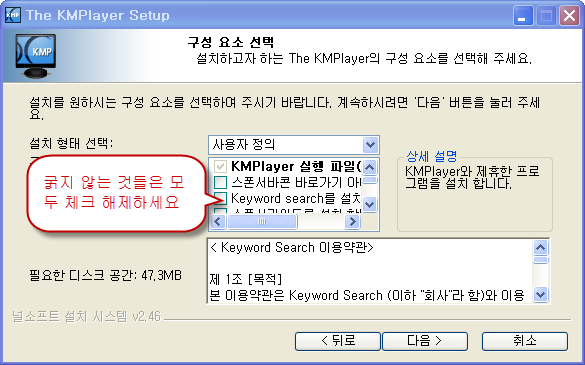Click the component list scroll down arrow

(369, 204)
